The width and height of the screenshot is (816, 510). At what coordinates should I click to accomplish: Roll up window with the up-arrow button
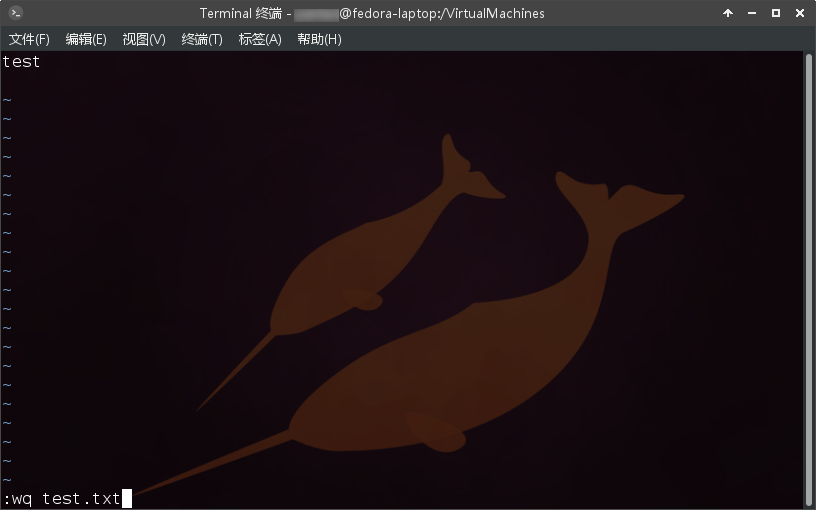728,13
